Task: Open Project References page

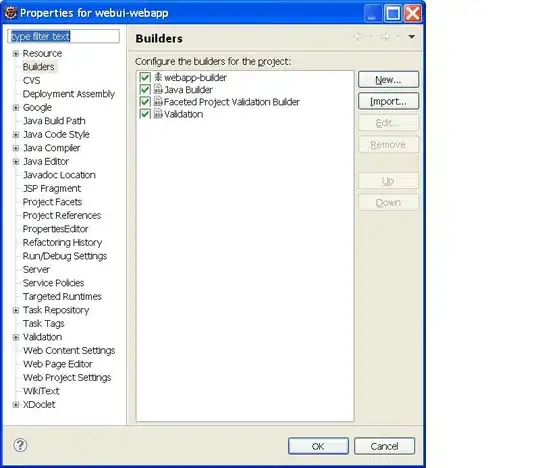Action: coord(62,216)
